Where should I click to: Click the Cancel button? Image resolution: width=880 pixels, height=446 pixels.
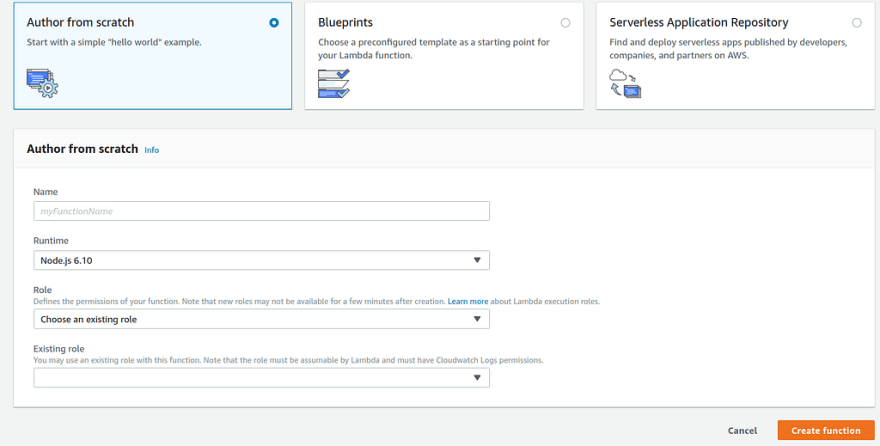[x=742, y=431]
